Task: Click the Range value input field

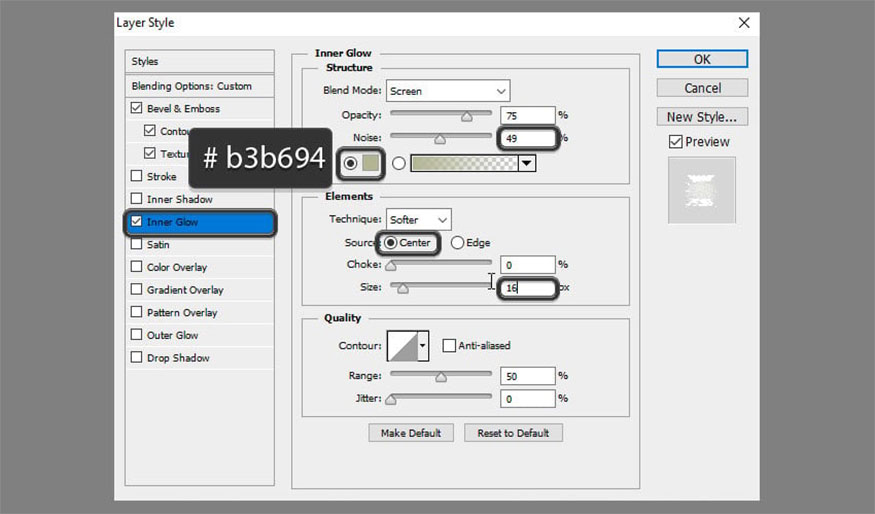Action: point(529,376)
